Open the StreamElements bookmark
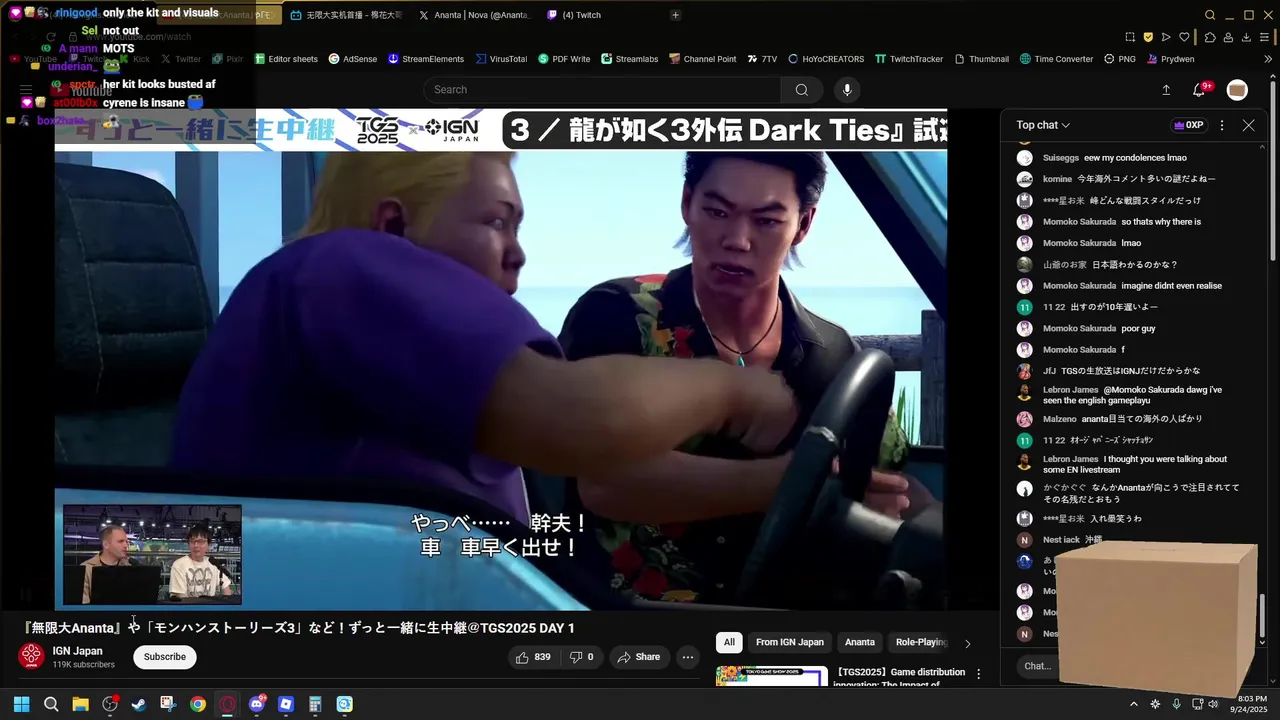1280x720 pixels. point(426,59)
